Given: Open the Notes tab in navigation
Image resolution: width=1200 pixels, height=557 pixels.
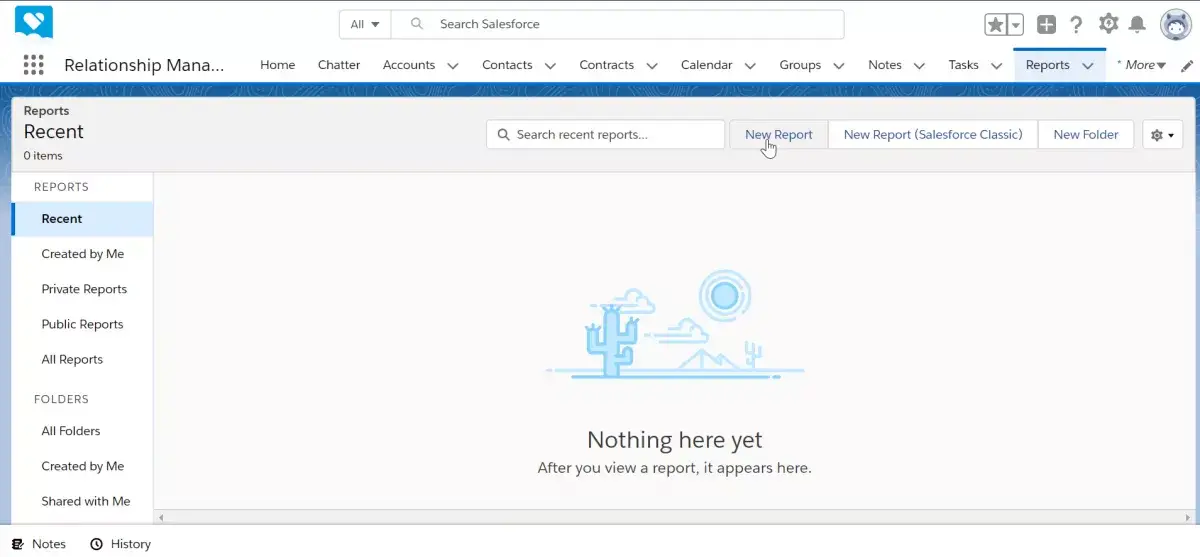Looking at the screenshot, I should [885, 65].
